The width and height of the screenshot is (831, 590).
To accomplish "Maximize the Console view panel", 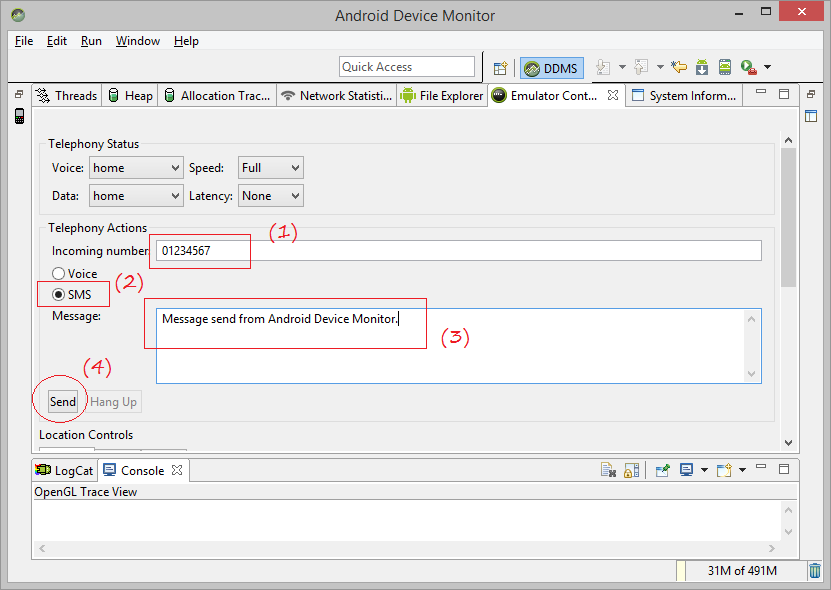I will click(784, 469).
